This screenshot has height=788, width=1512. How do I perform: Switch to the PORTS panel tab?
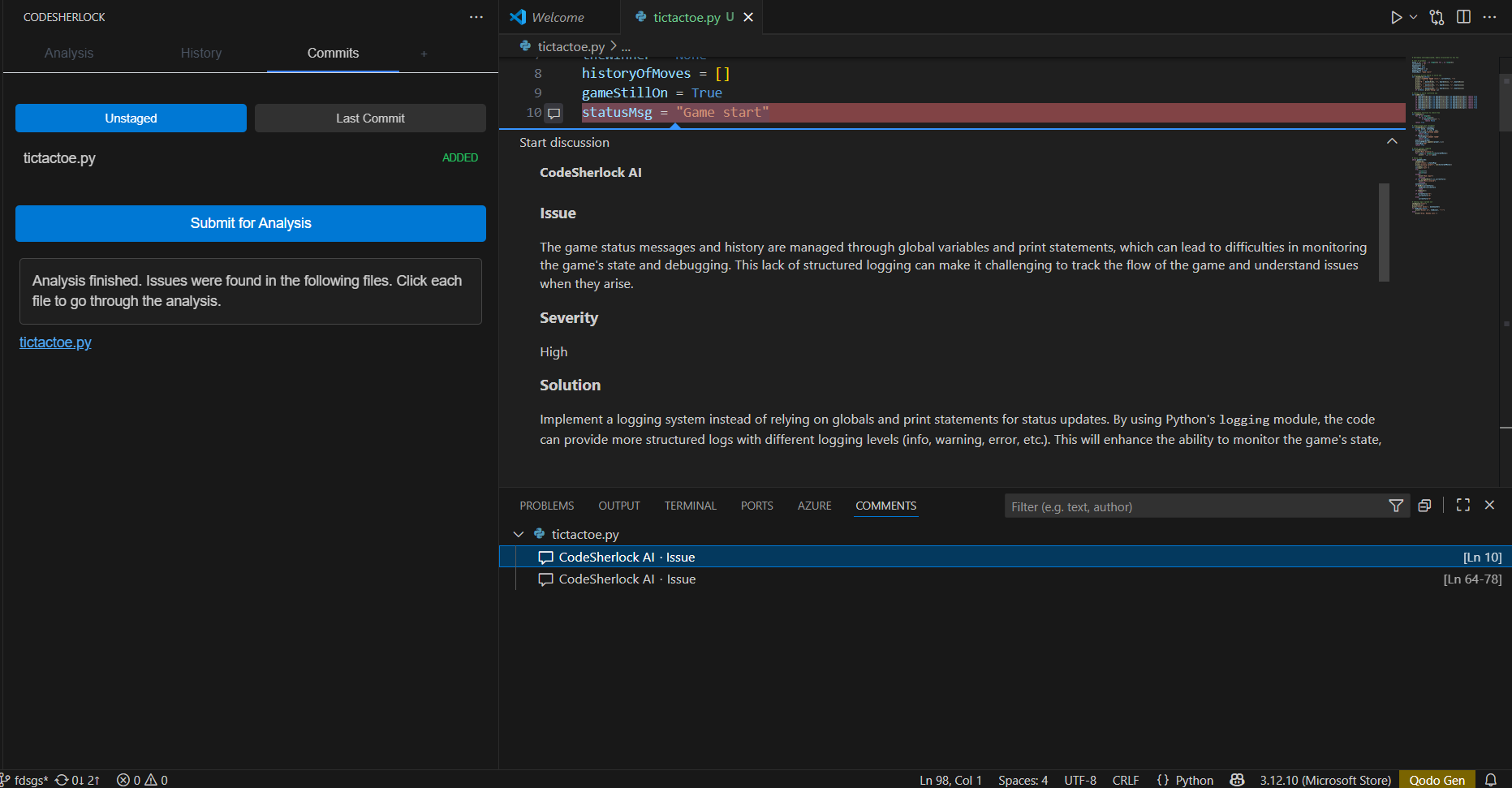[757, 506]
